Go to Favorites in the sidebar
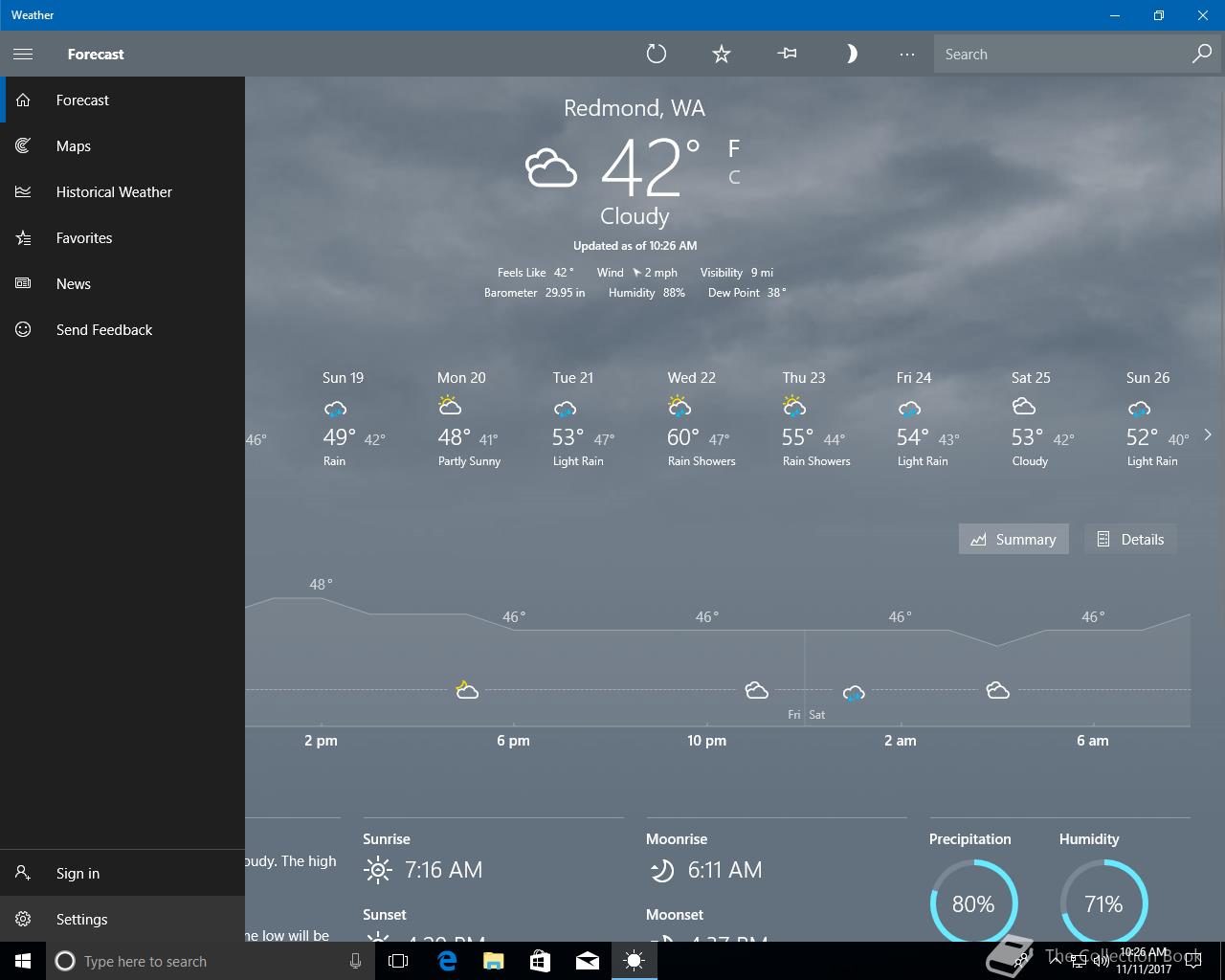This screenshot has width=1225, height=980. tap(122, 237)
